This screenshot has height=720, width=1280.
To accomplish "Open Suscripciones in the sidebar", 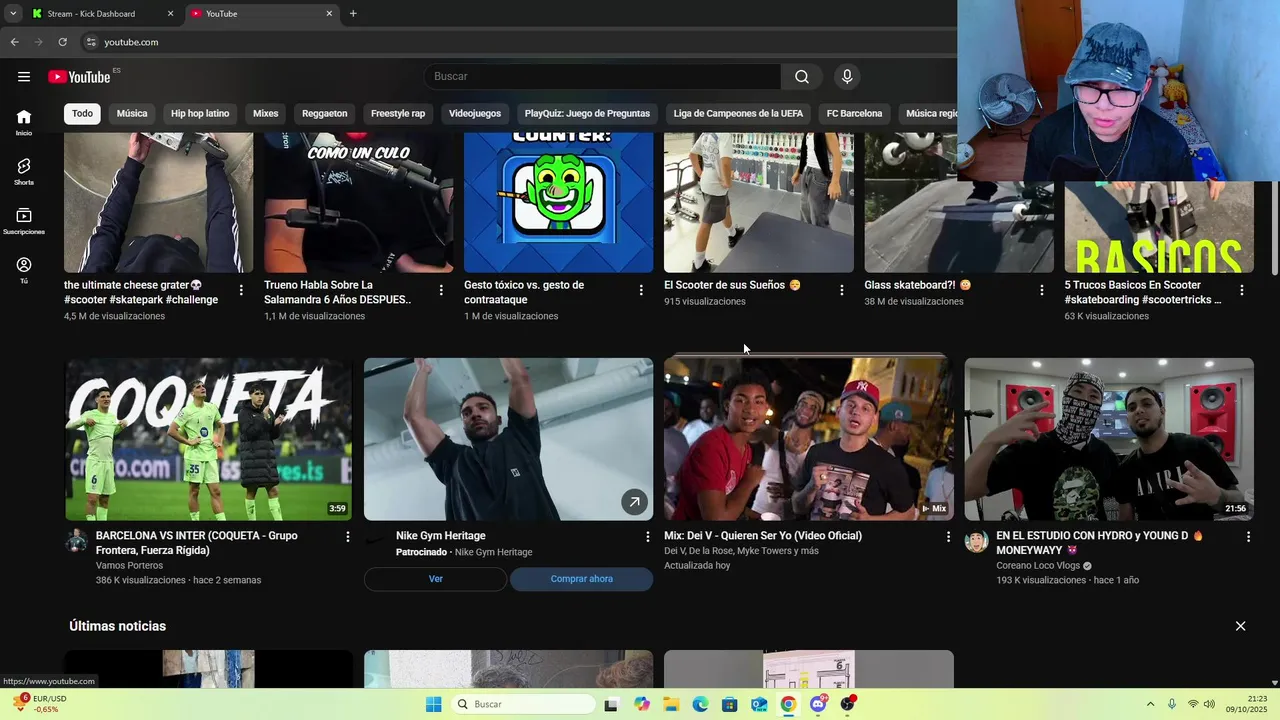I will coord(24,221).
